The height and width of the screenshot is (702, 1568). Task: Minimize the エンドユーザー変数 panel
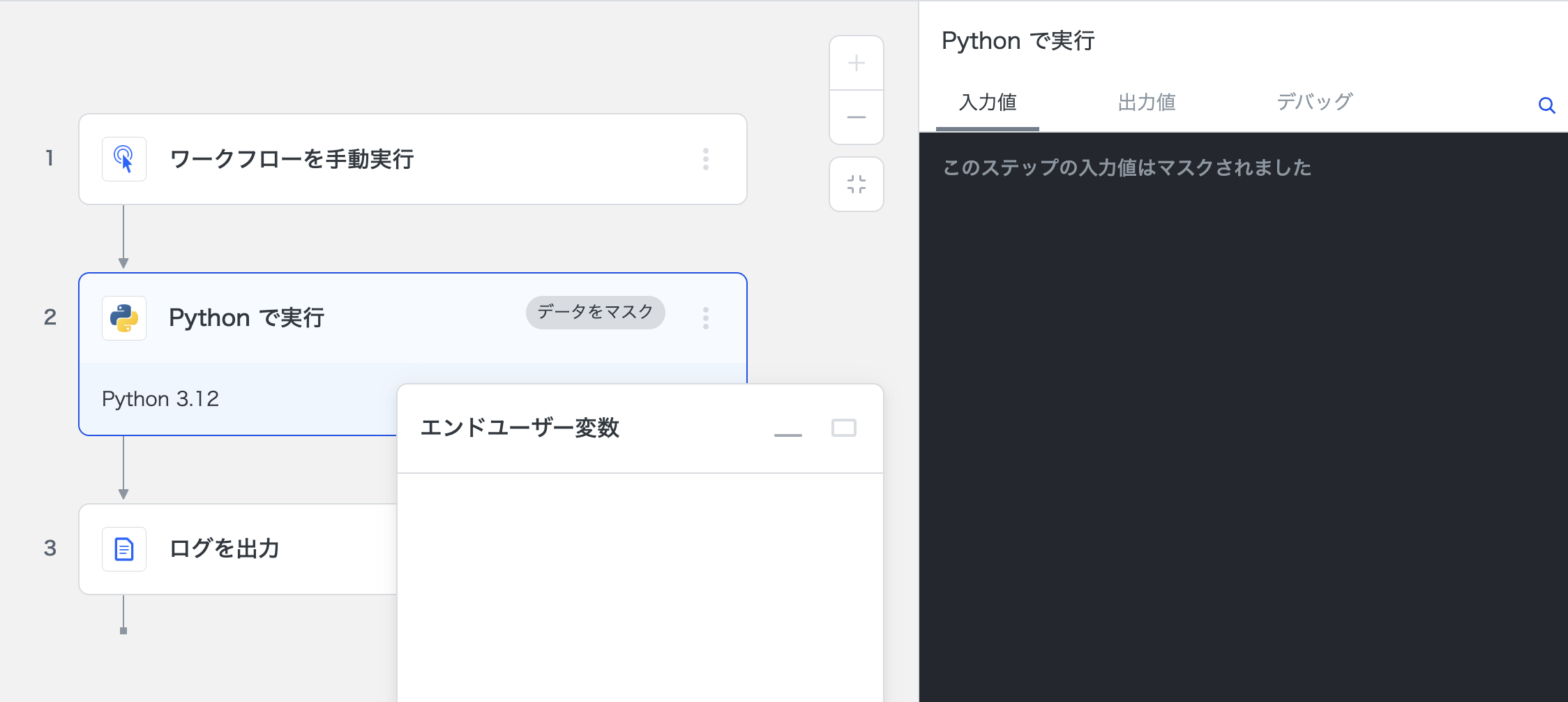pos(788,430)
